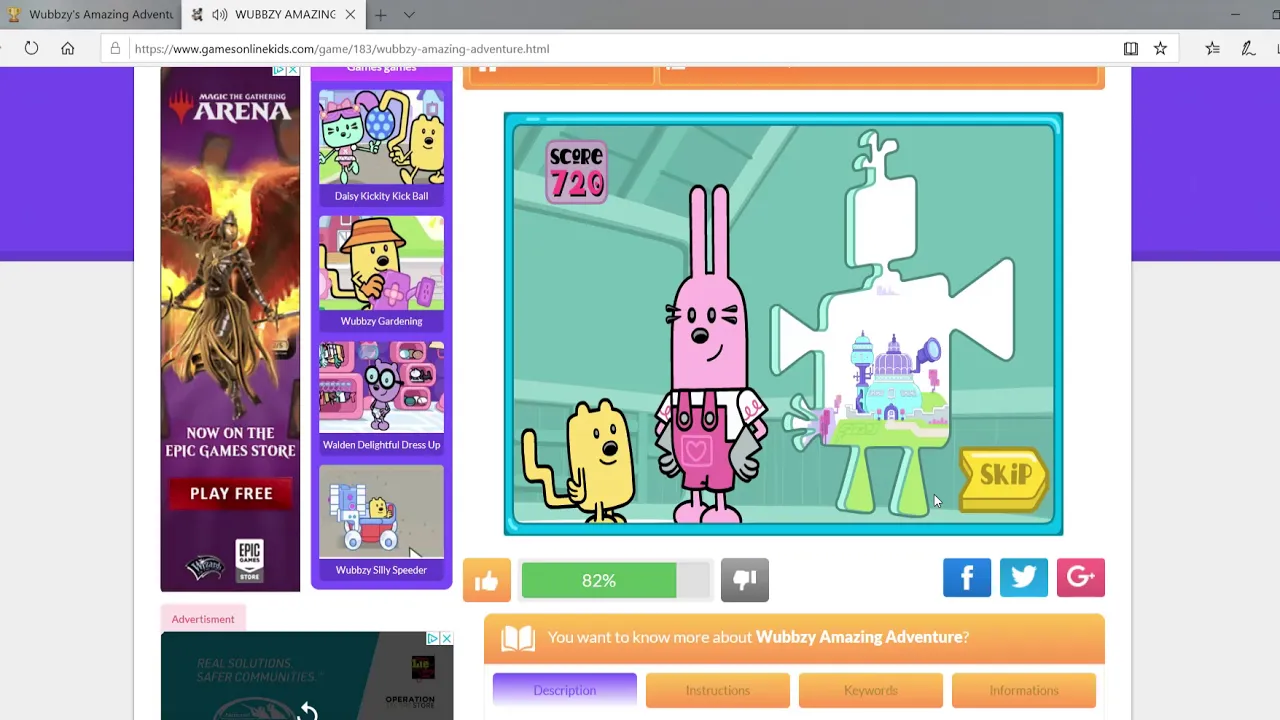The image size is (1280, 720).
Task: Close the bottom video ad
Action: pyautogui.click(x=446, y=638)
